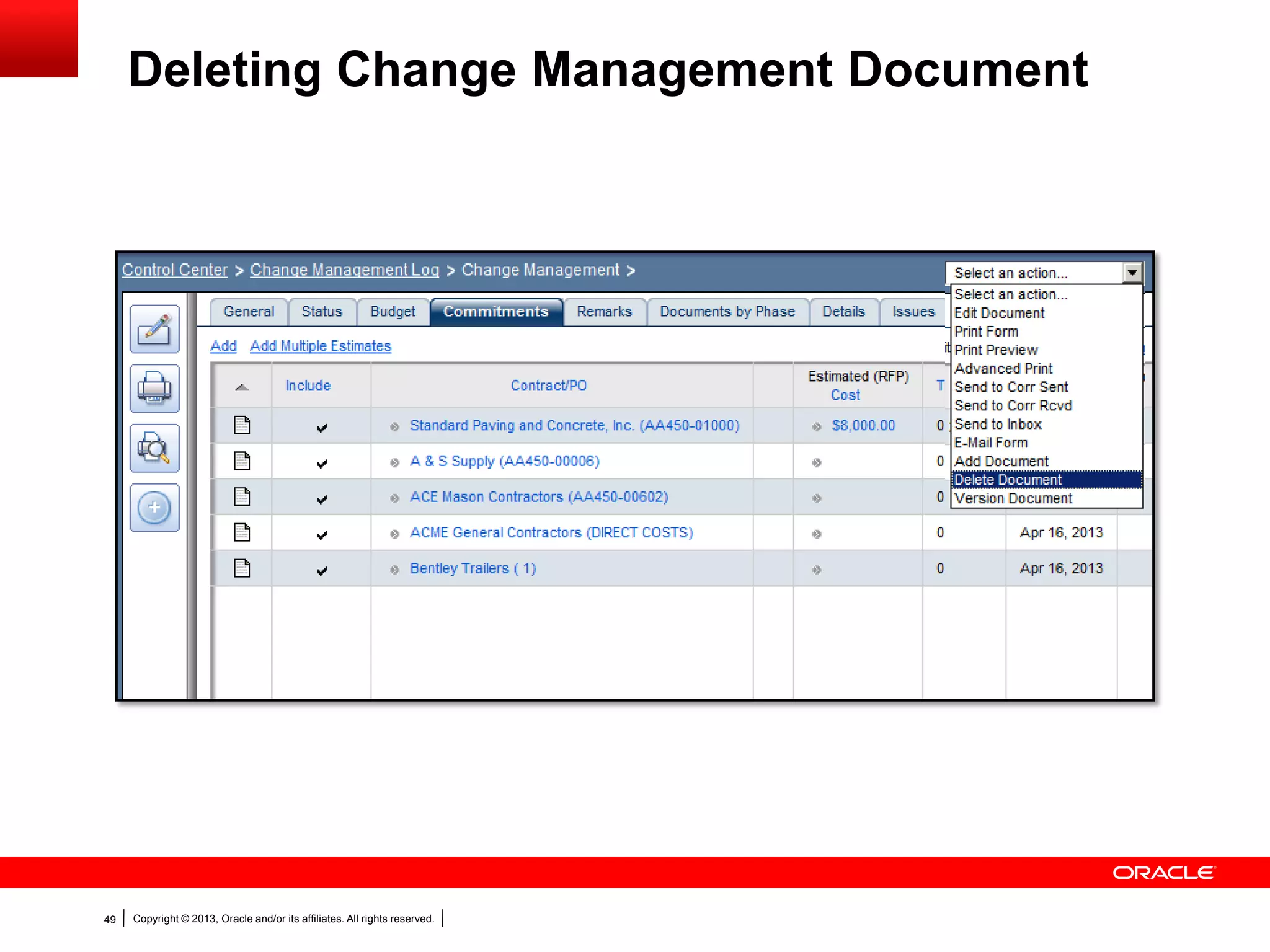1270x952 pixels.
Task: Switch to the Issues tab
Action: click(913, 312)
